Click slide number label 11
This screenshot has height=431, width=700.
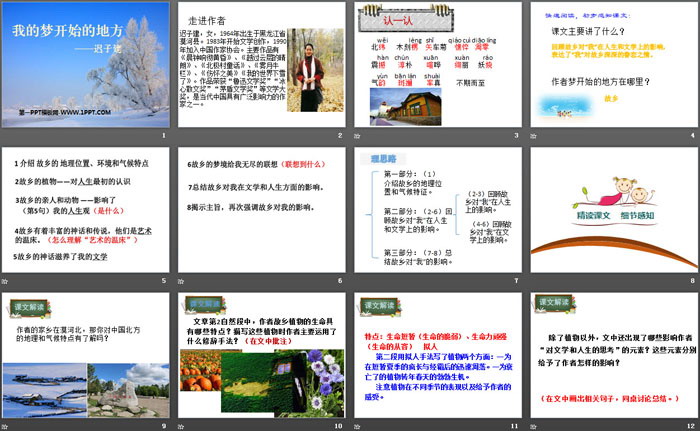[x=514, y=426]
